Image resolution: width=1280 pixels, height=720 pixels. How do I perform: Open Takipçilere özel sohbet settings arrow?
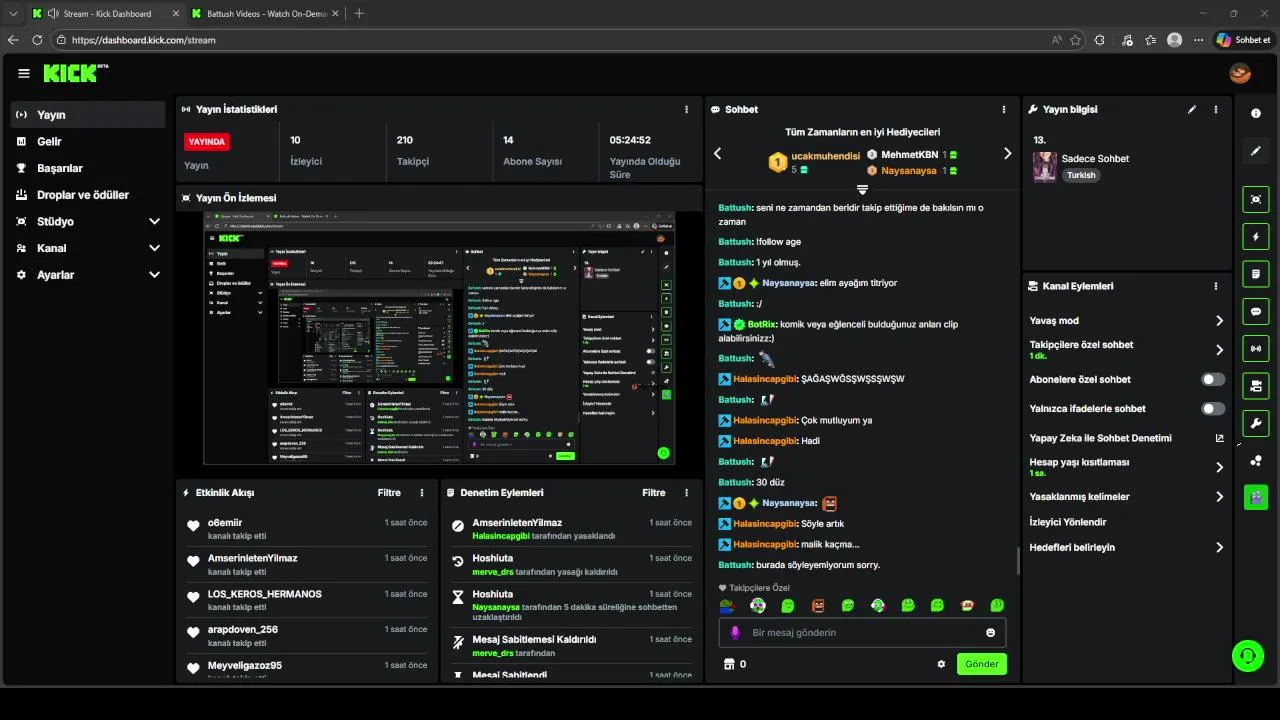point(1219,350)
